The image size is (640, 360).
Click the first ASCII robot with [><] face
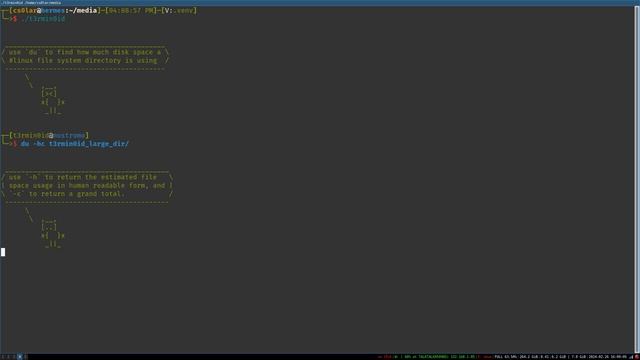tap(53, 100)
